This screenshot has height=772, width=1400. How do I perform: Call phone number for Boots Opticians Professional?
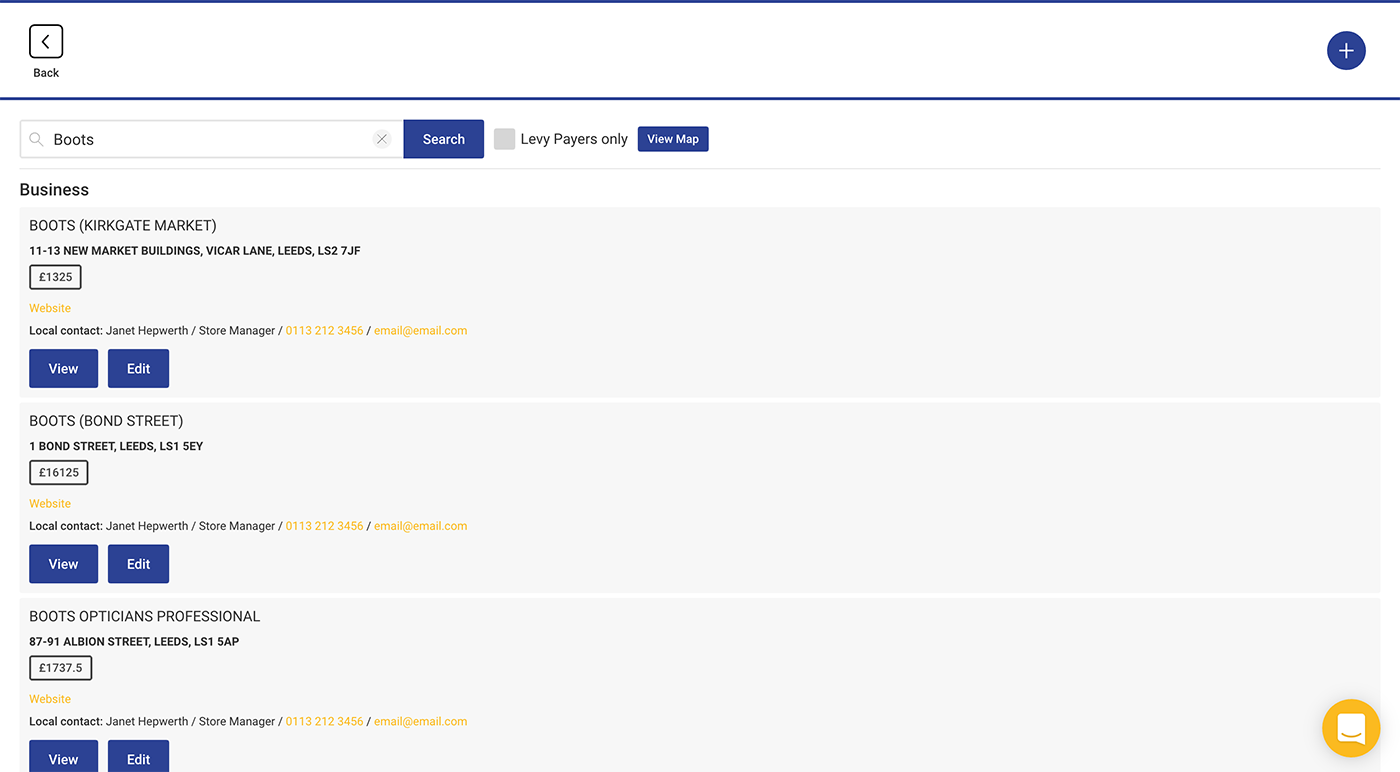325,721
